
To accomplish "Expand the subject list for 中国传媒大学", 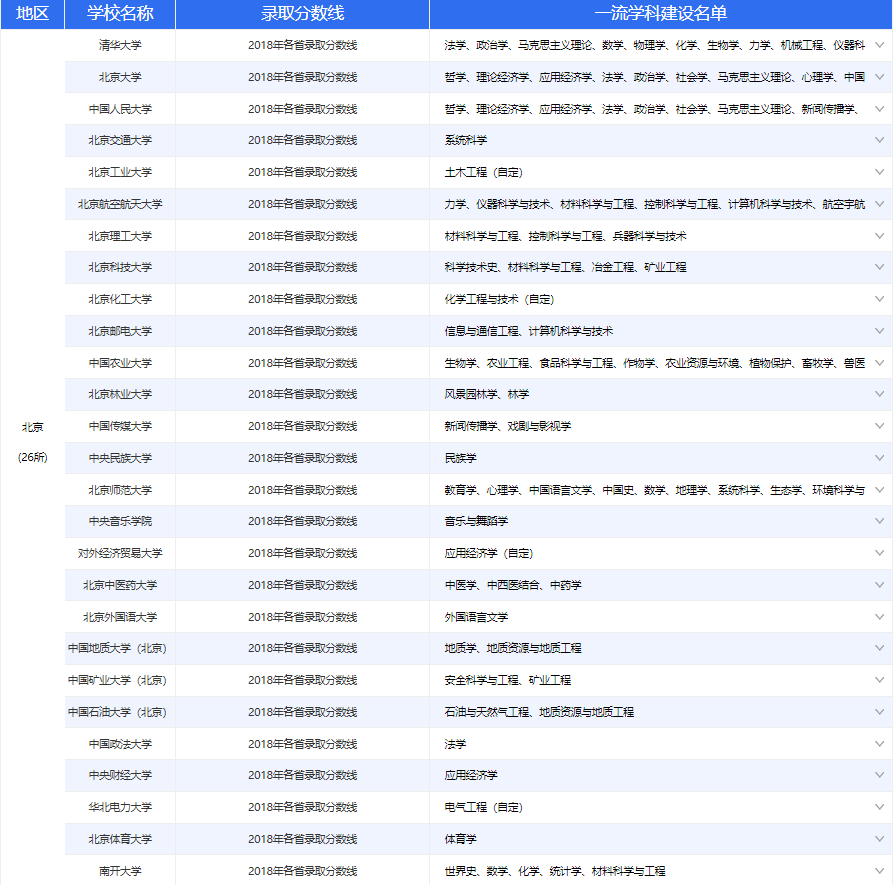I will pyautogui.click(x=879, y=426).
